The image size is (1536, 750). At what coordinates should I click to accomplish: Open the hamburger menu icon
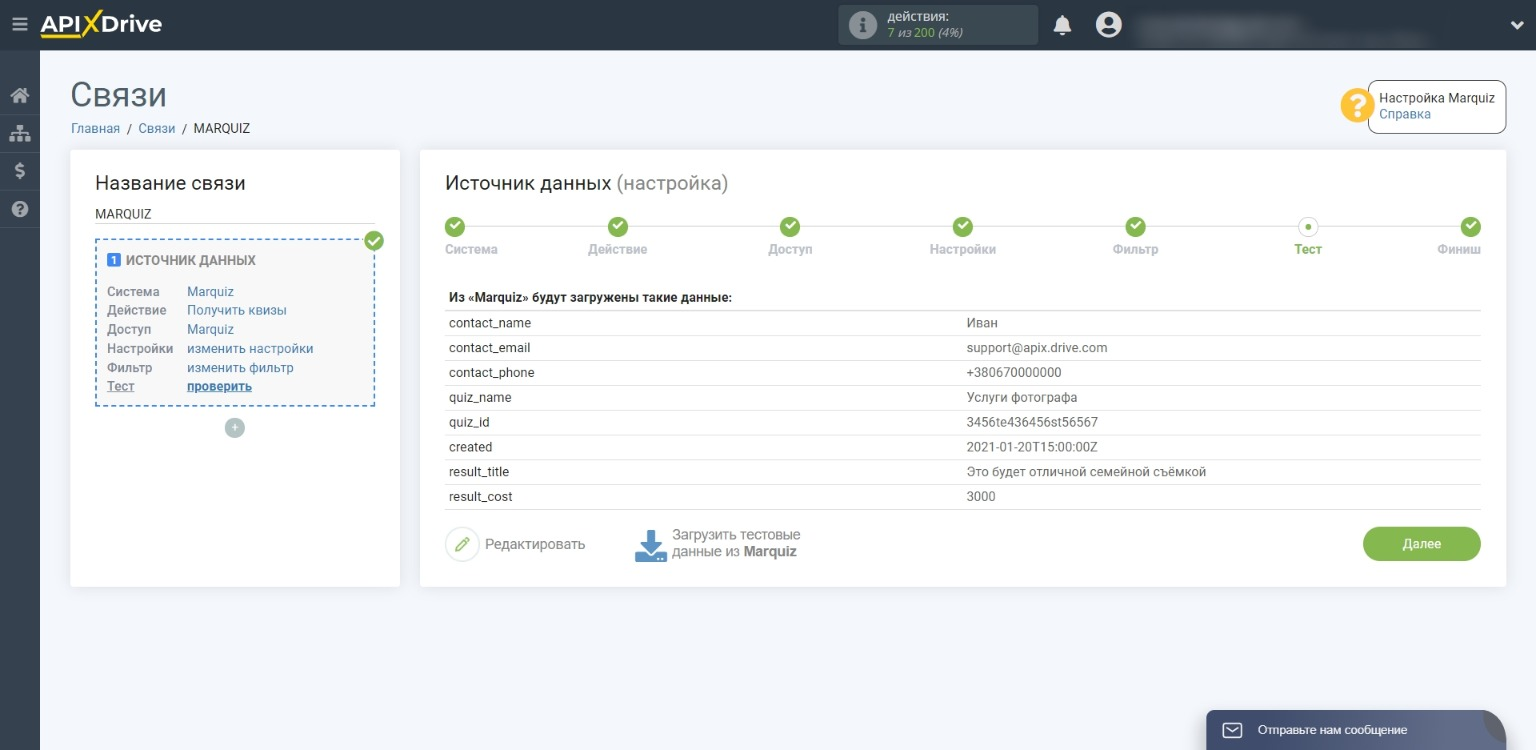[x=19, y=25]
